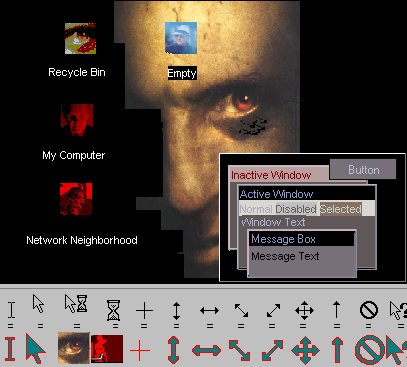
Task: Select the black thin up-arrow cursor
Action: 336,309
